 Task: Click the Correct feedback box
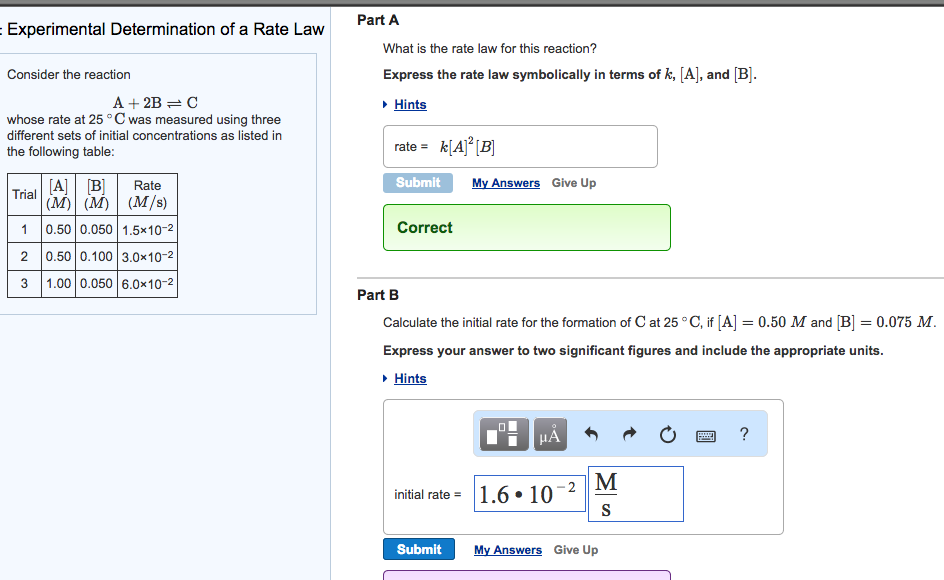(526, 228)
